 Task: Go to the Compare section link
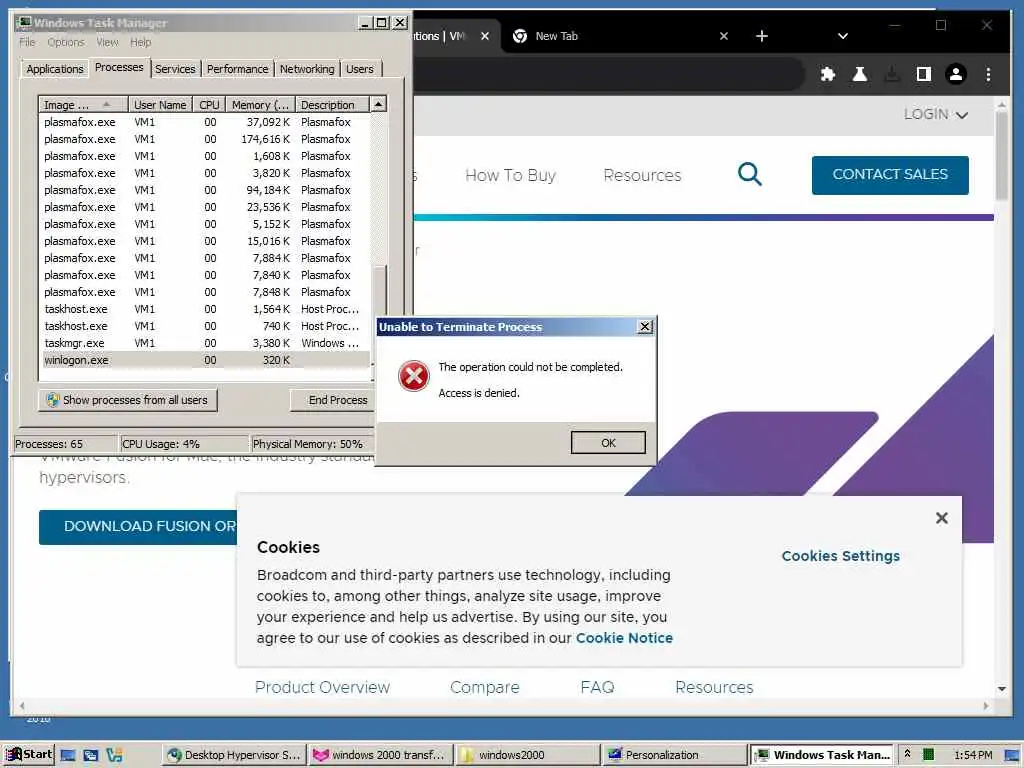485,687
